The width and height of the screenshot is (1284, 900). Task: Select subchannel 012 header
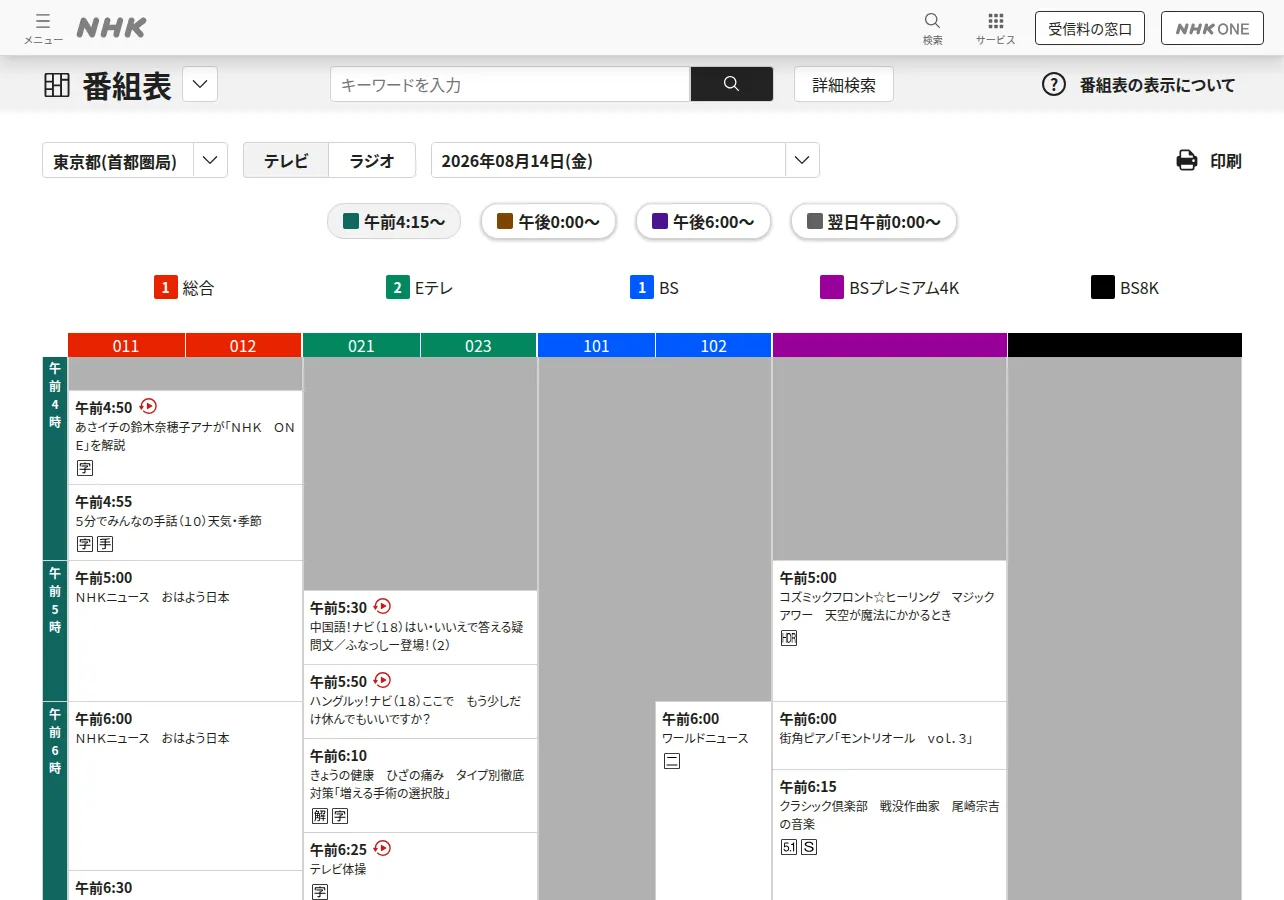(243, 345)
